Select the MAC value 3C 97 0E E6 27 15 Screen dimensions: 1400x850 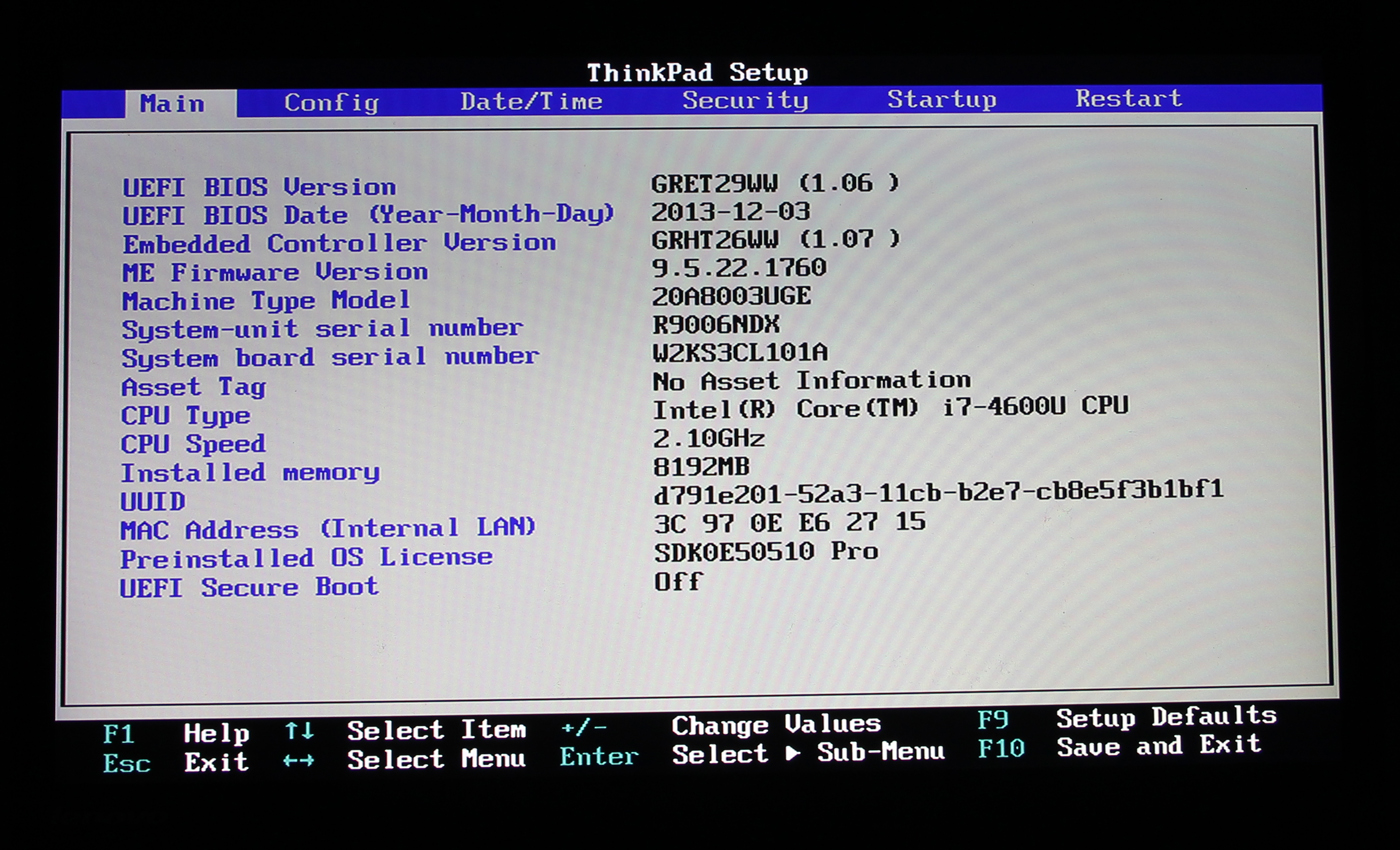pos(789,522)
